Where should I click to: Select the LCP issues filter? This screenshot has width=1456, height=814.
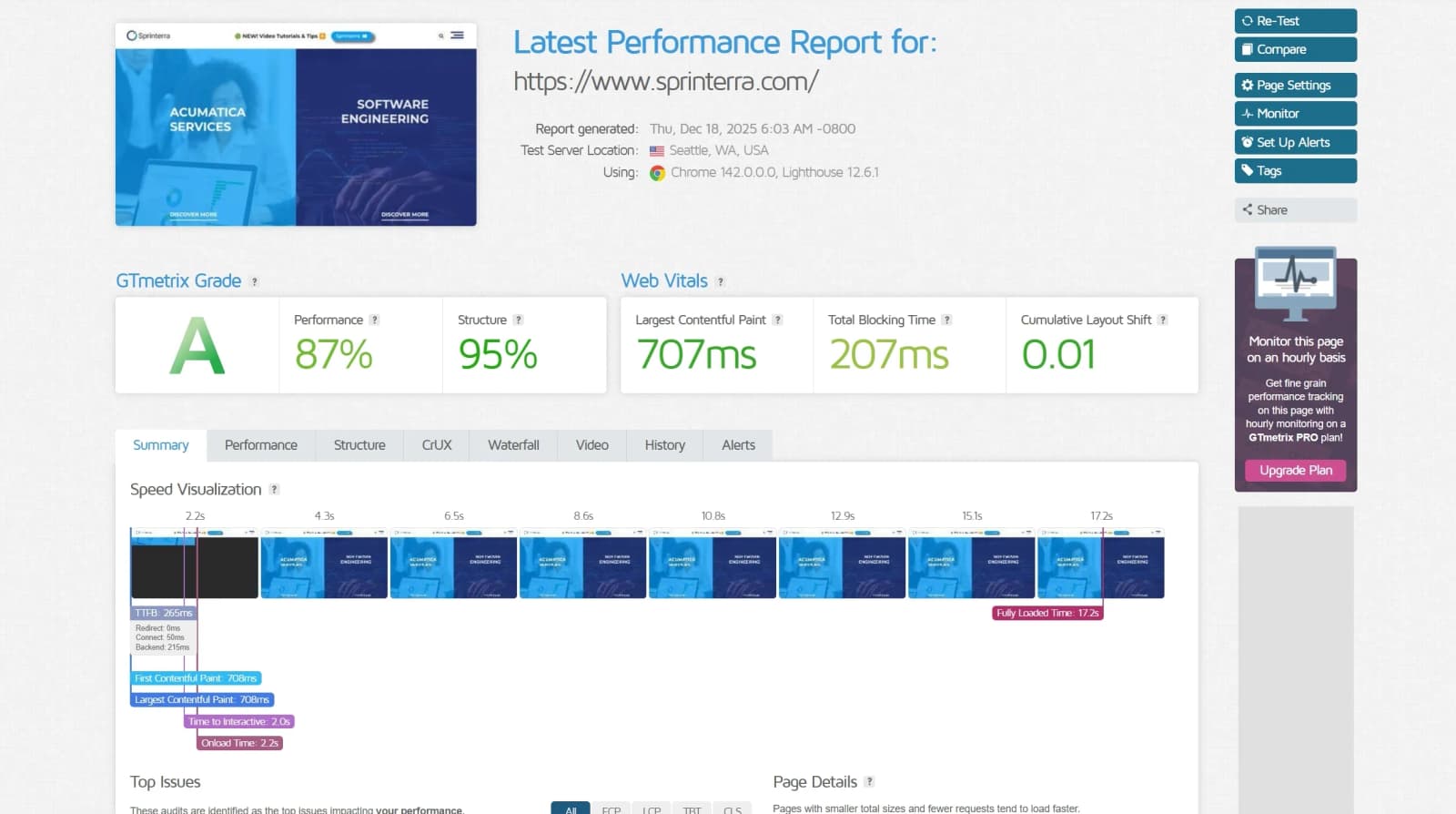click(652, 809)
